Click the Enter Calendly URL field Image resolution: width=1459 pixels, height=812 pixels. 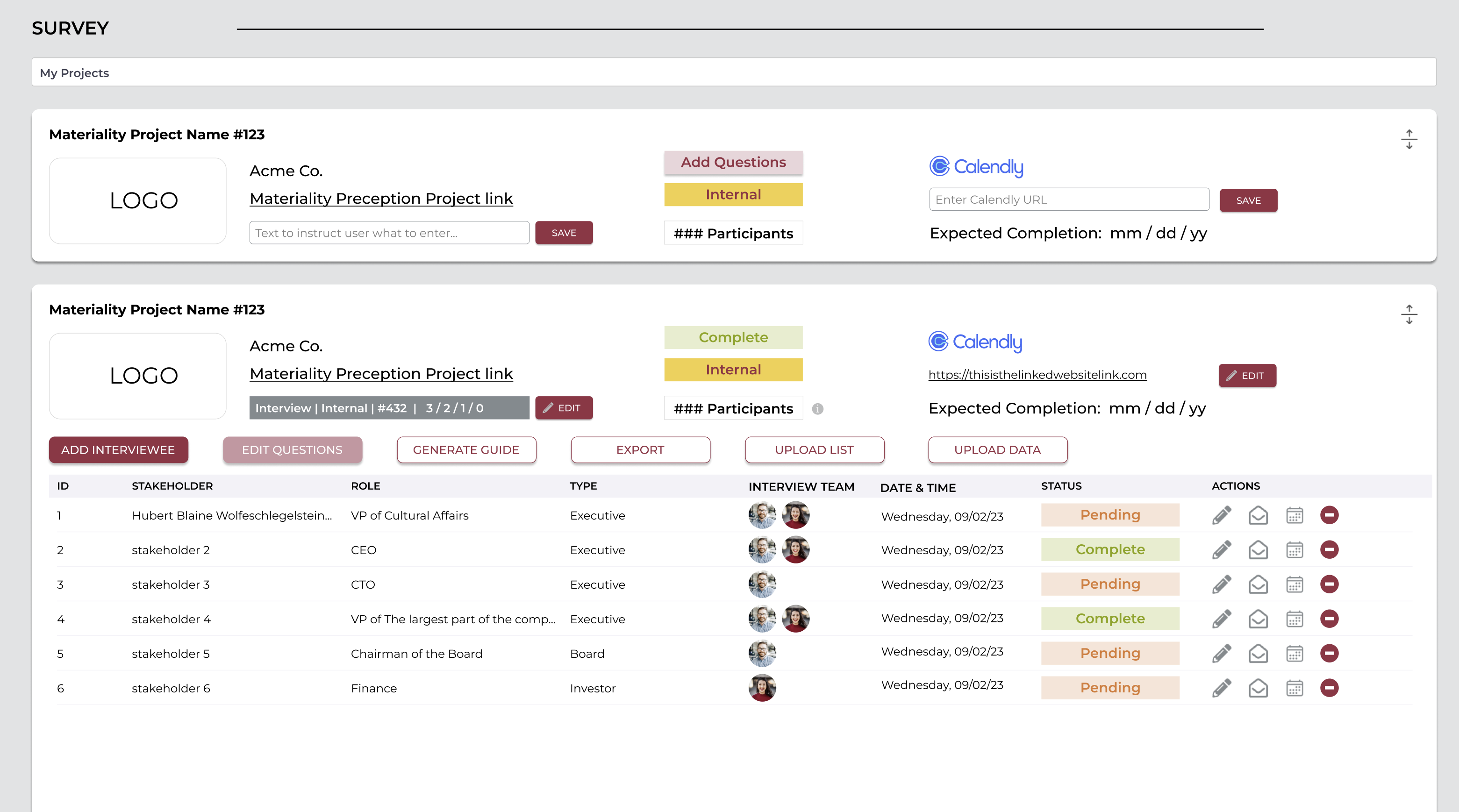[x=1069, y=199]
